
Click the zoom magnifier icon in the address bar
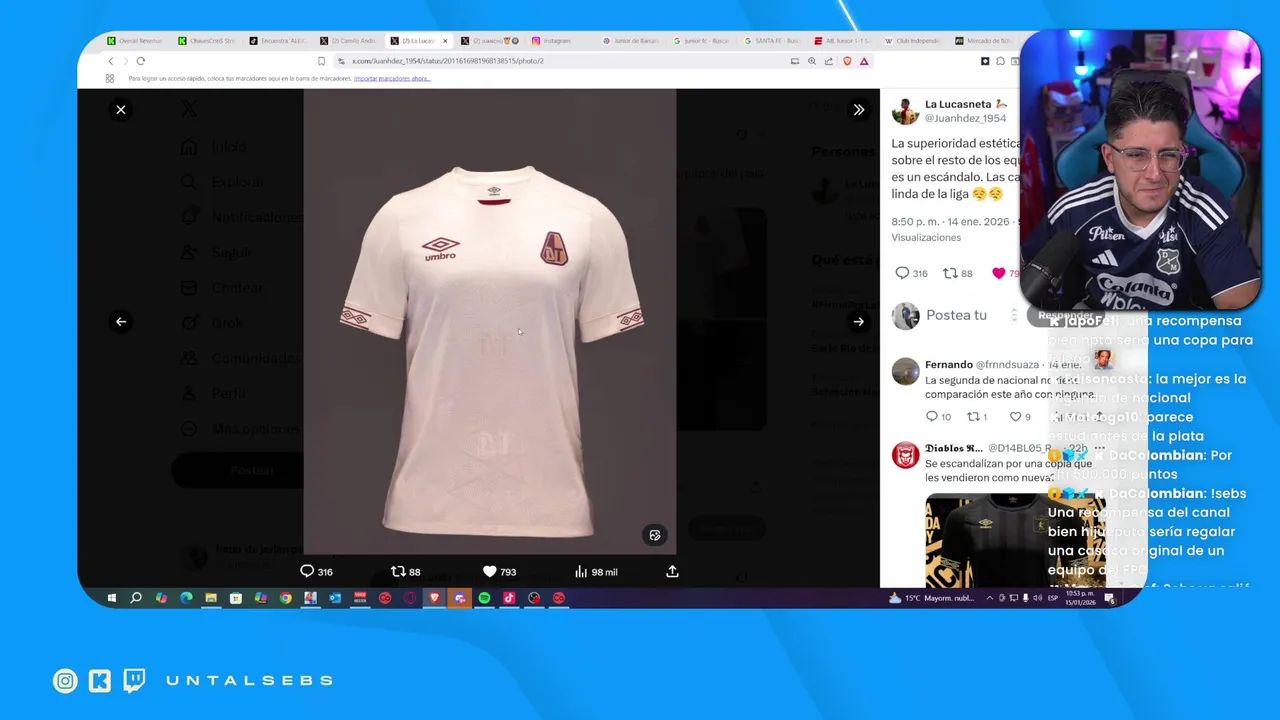(812, 61)
